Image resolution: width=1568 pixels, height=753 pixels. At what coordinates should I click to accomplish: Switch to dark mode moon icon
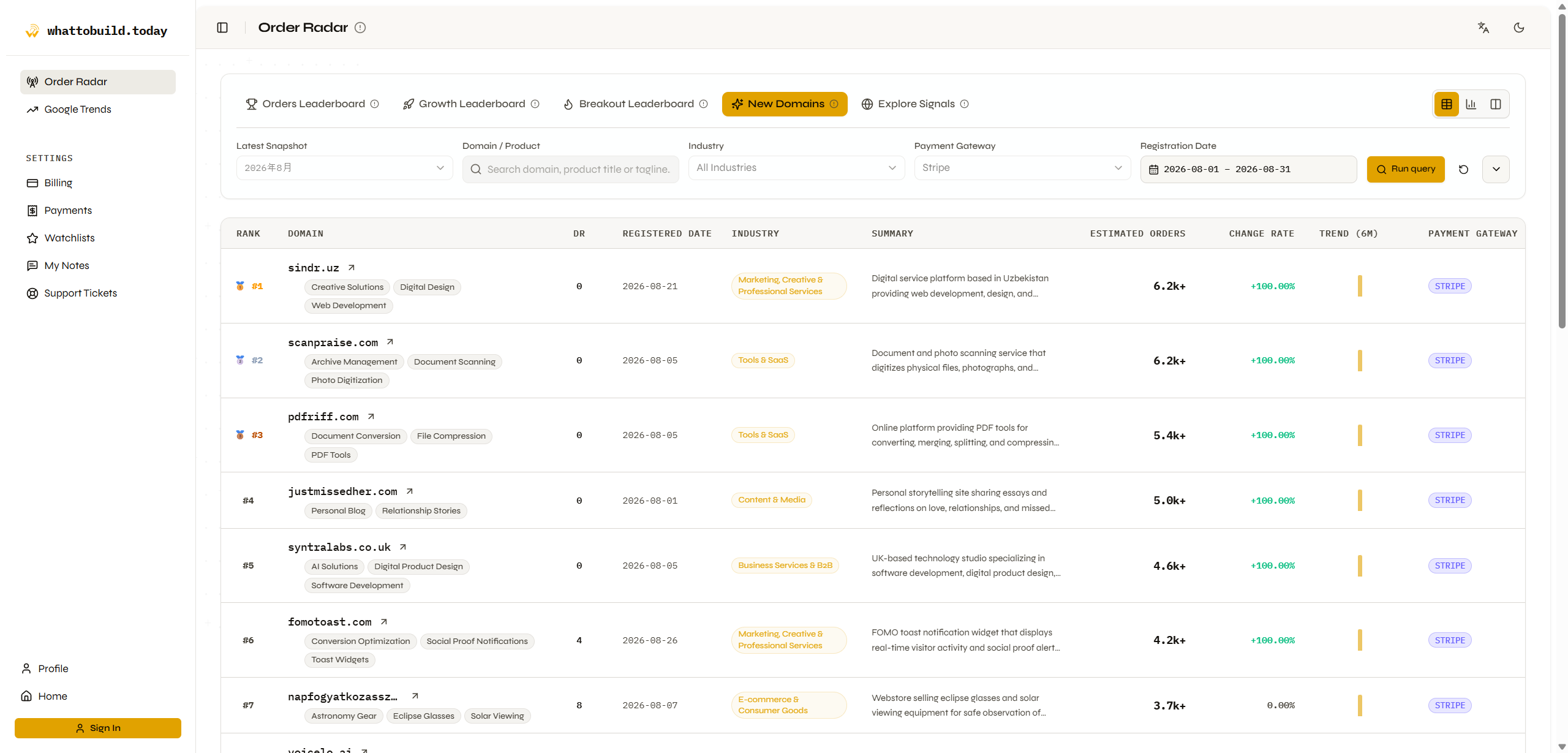[x=1519, y=28]
